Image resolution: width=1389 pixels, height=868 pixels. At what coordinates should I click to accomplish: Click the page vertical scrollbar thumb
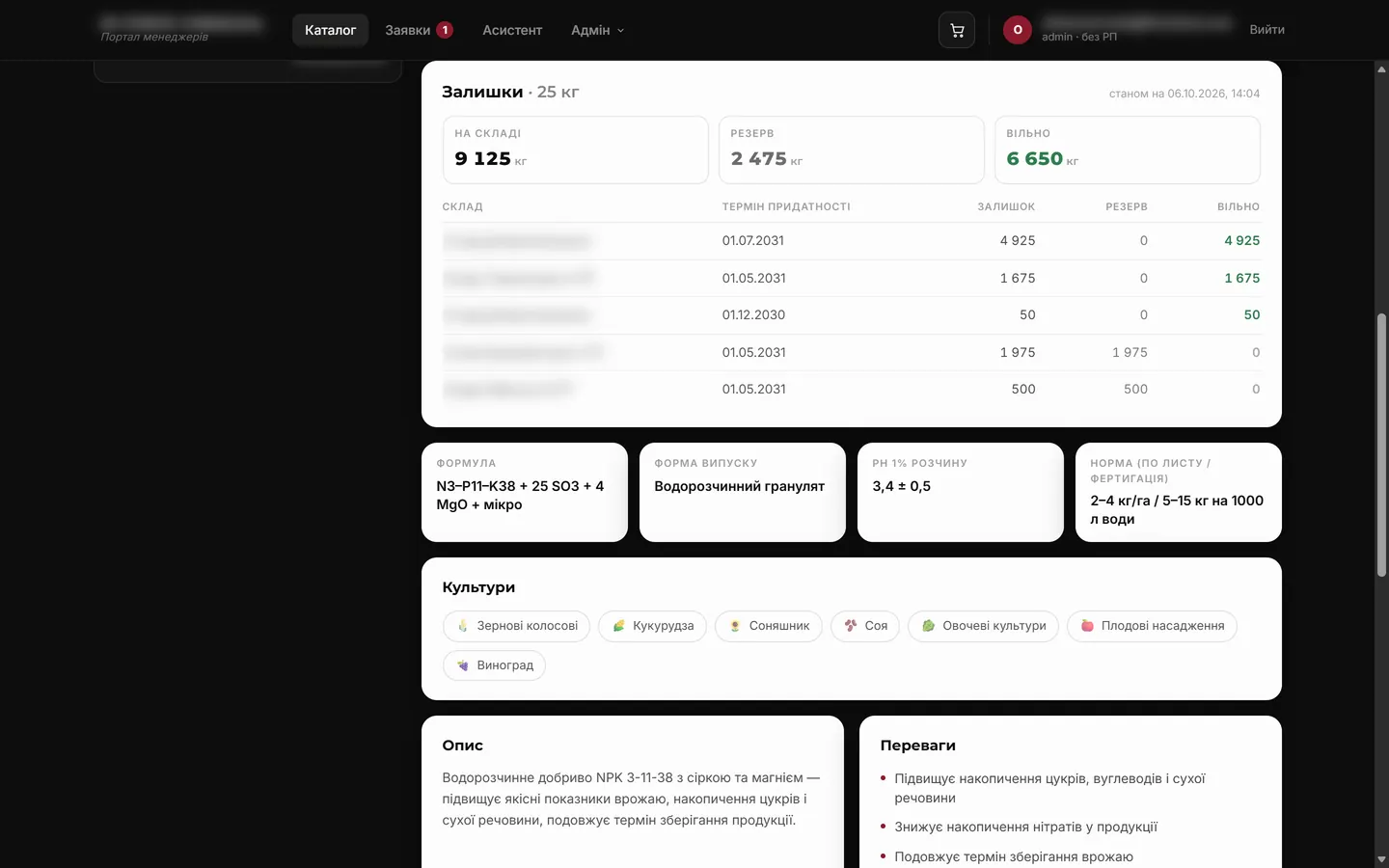[1381, 446]
